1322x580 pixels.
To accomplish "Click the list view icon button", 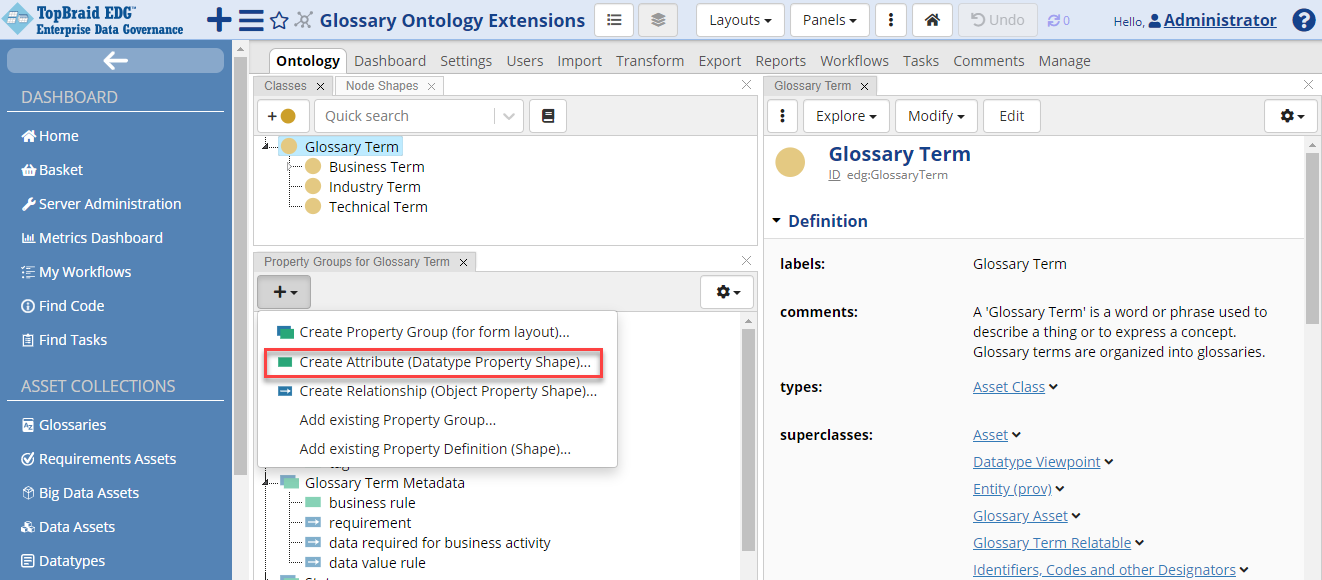I will point(614,20).
